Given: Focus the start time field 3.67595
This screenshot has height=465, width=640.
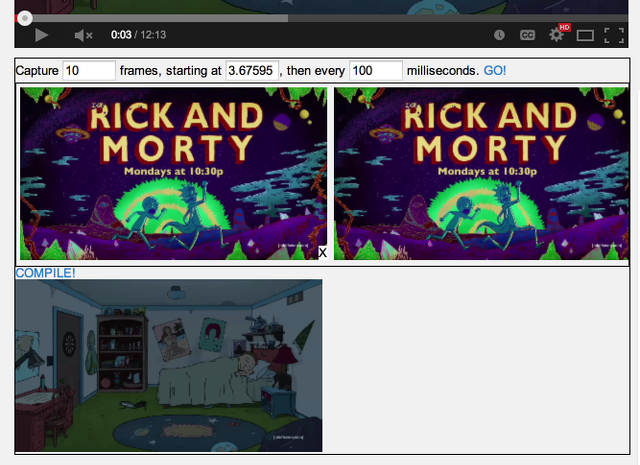Looking at the screenshot, I should pos(252,71).
